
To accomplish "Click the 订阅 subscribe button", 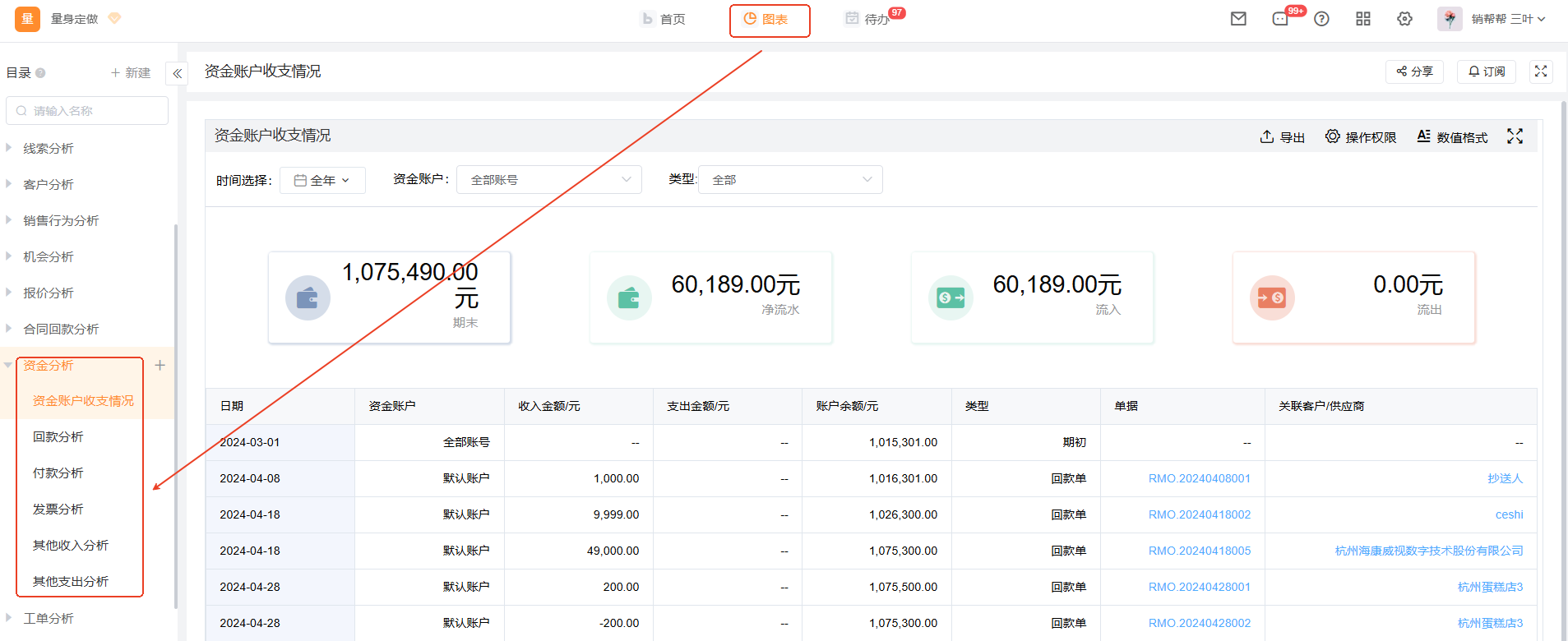I will coord(1487,71).
